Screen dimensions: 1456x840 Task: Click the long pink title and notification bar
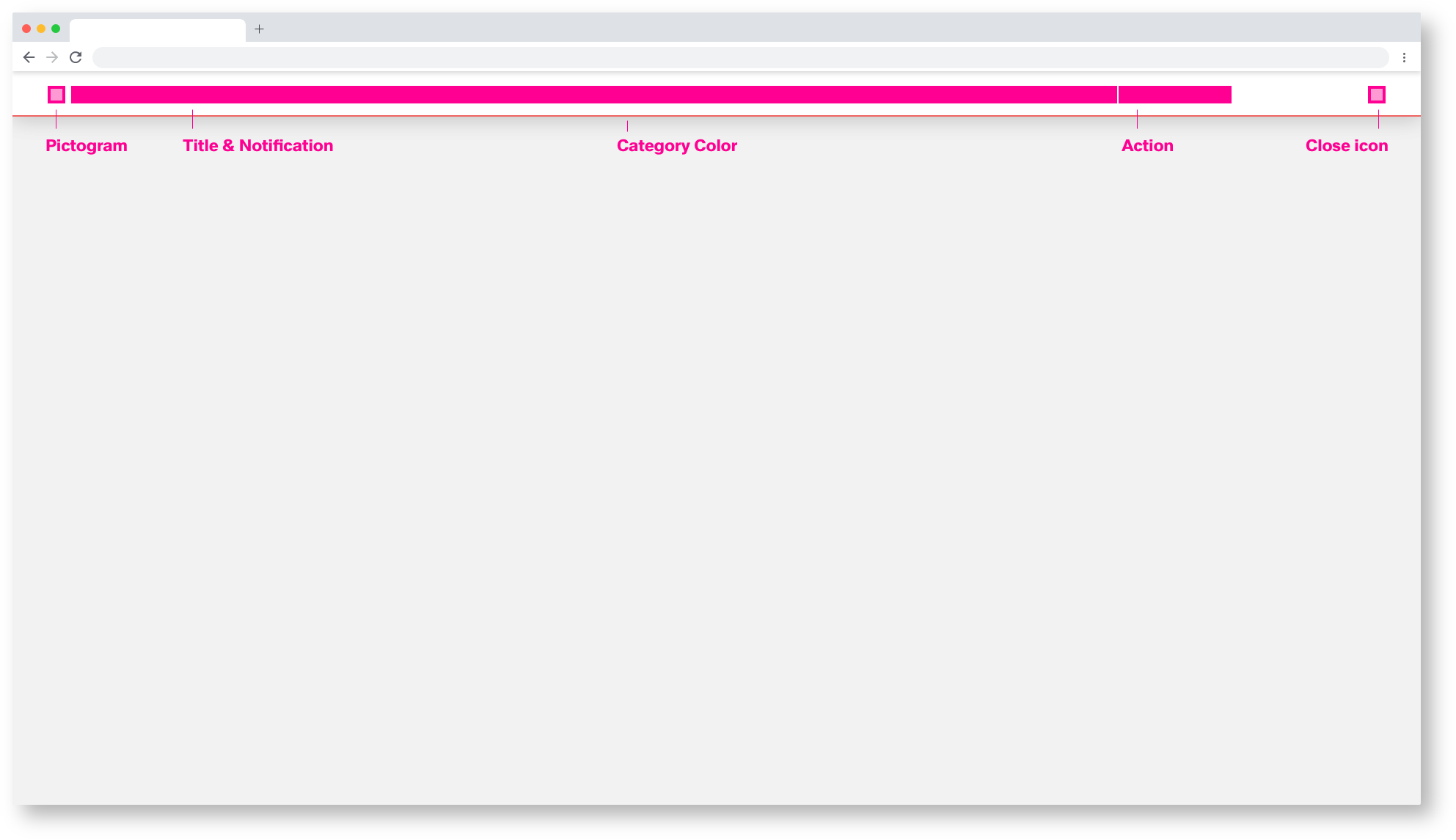[593, 95]
